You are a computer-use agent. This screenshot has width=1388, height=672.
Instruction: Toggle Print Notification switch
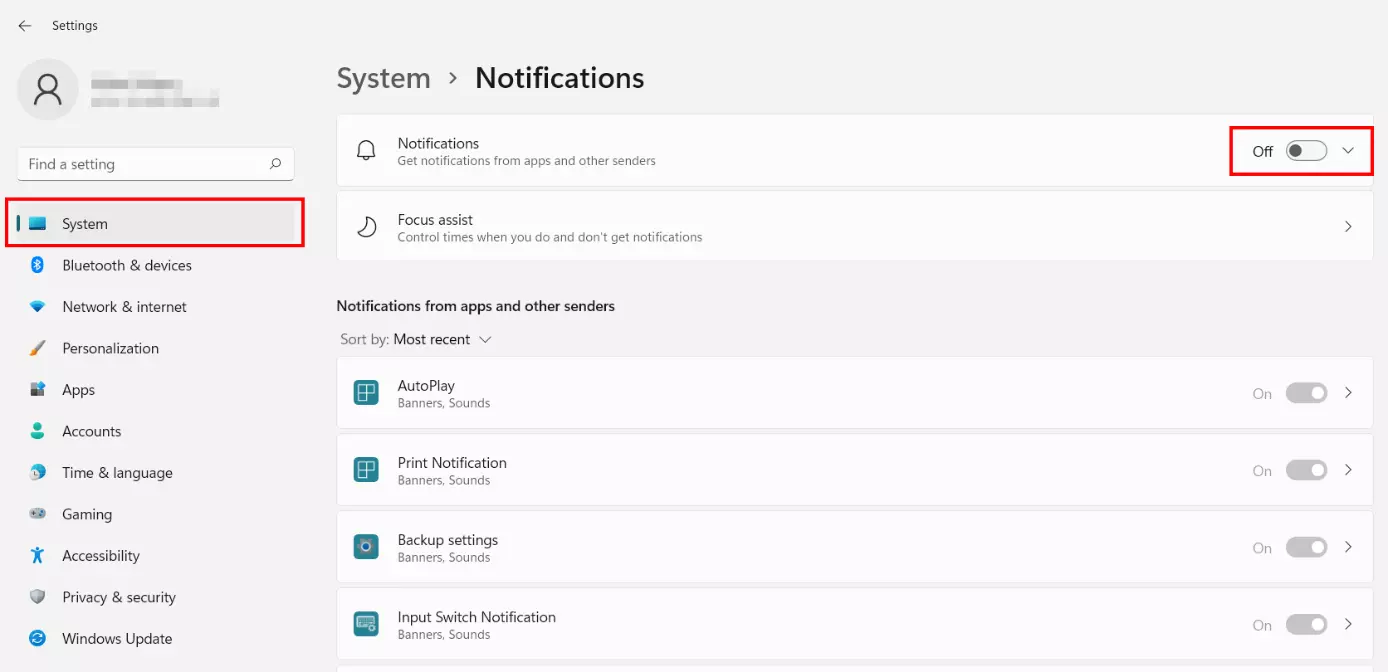coord(1306,470)
